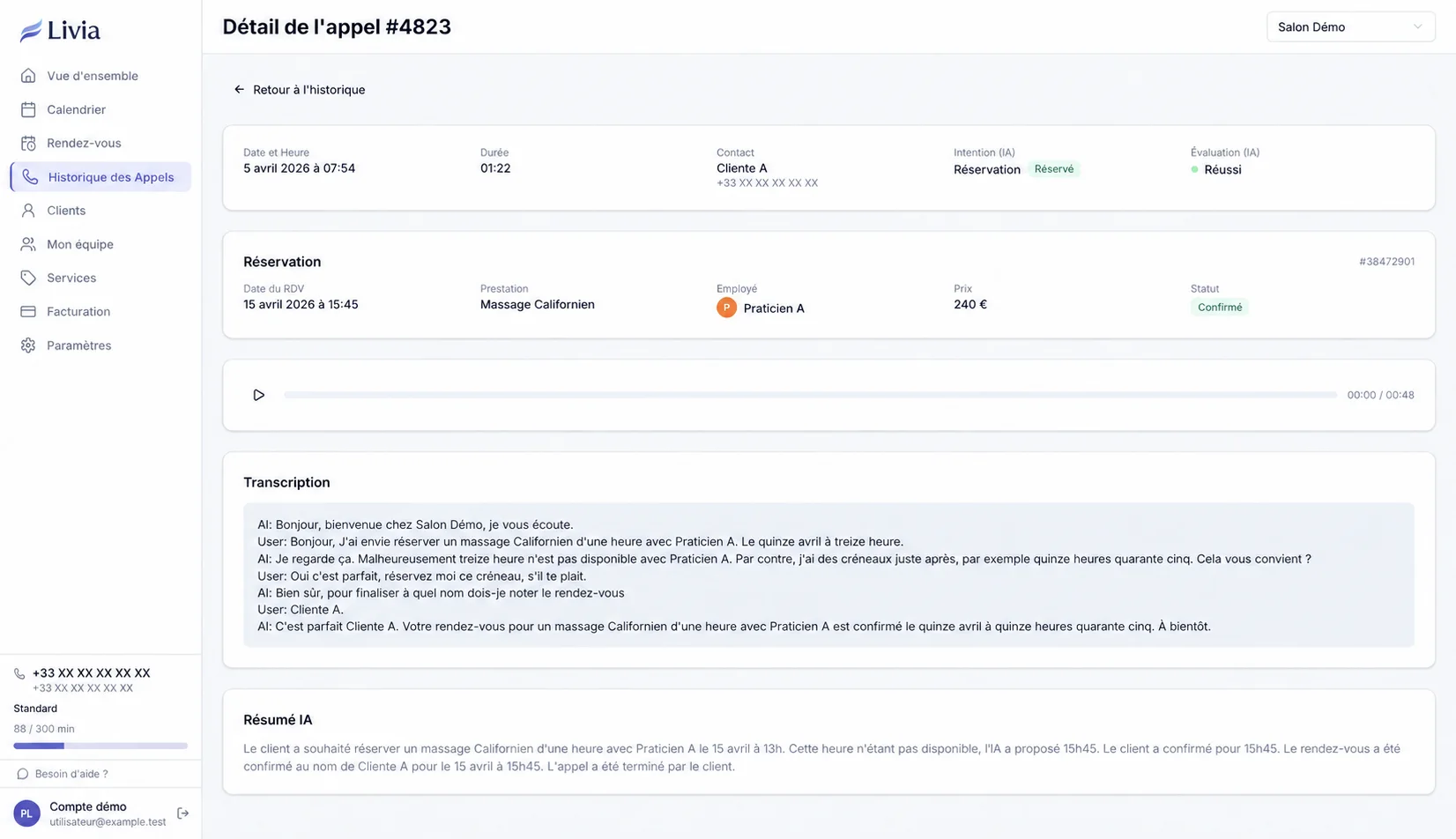This screenshot has width=1456, height=839.
Task: Open Vue d'ensemble home icon
Action: point(28,76)
